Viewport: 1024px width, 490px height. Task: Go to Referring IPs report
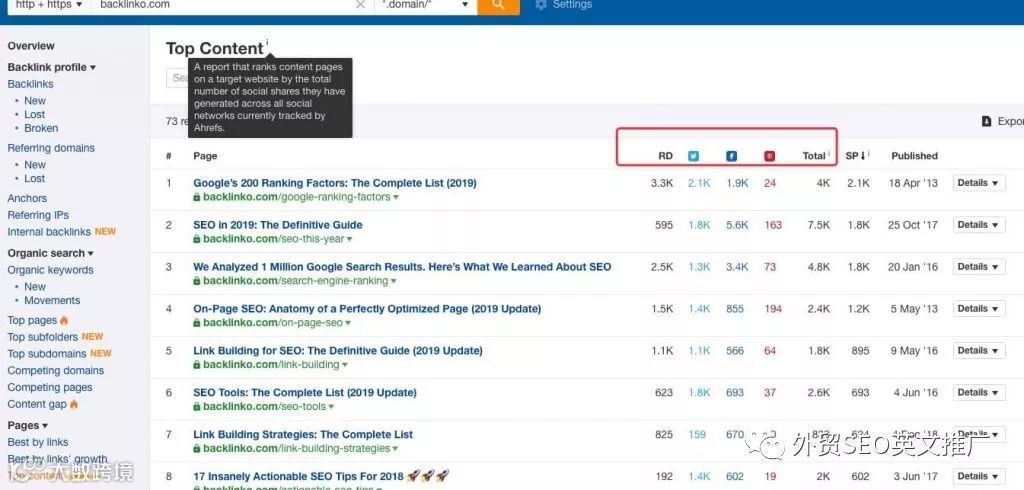[x=38, y=215]
